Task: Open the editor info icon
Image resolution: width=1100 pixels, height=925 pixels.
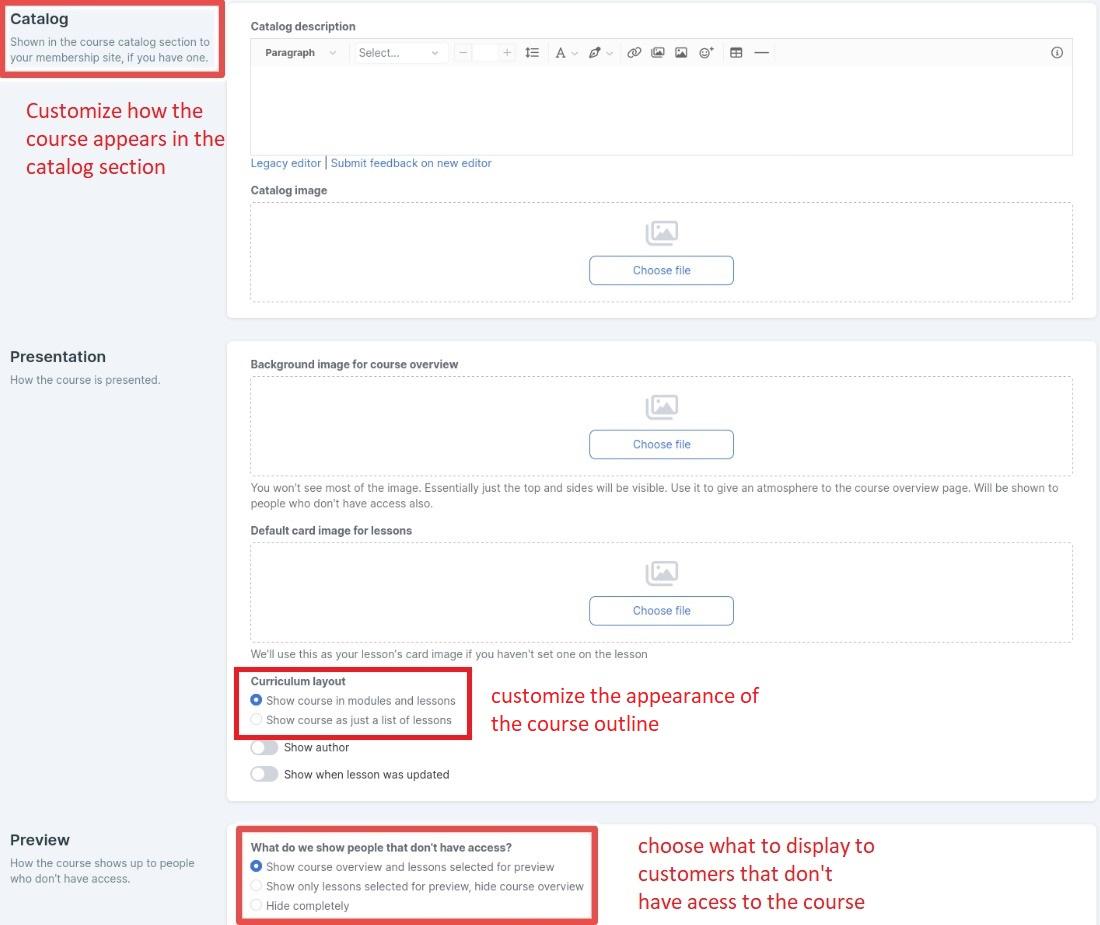Action: click(1057, 53)
